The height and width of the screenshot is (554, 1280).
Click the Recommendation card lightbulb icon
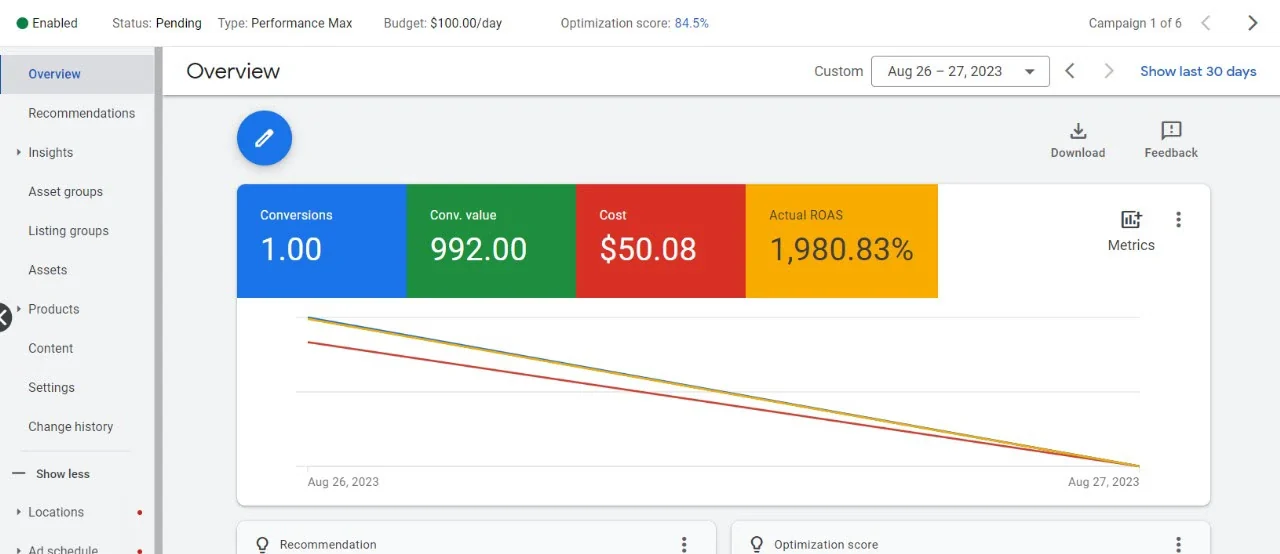point(262,545)
